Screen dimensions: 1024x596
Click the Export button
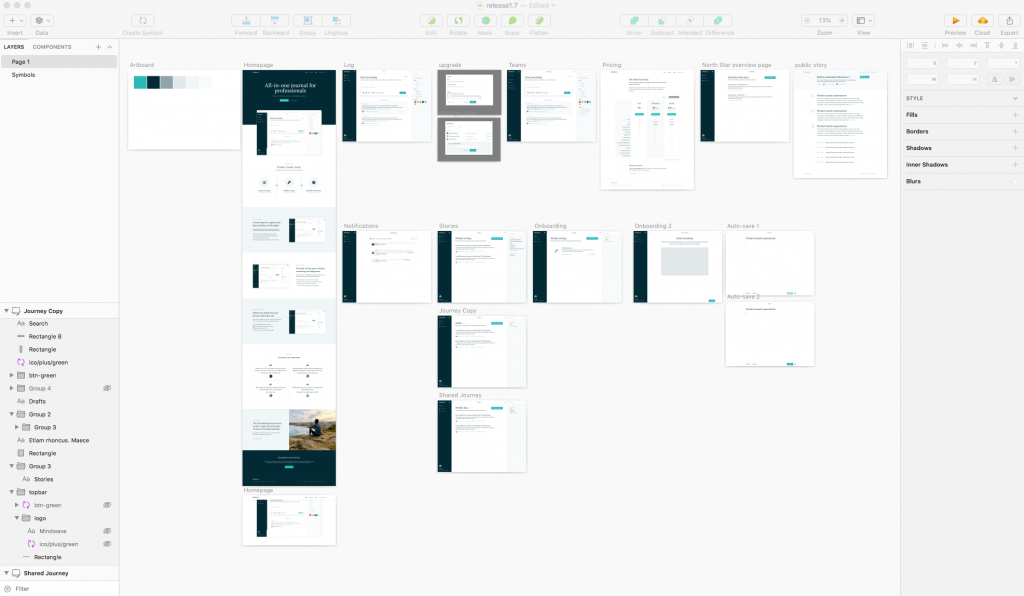(1009, 20)
